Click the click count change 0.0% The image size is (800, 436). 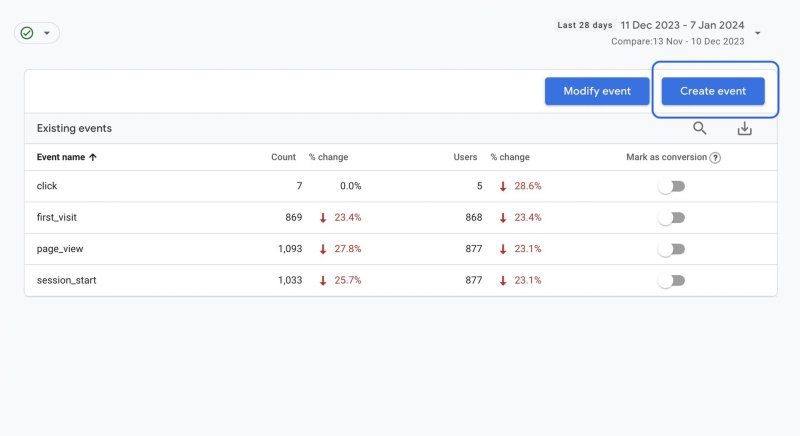pyautogui.click(x=351, y=186)
